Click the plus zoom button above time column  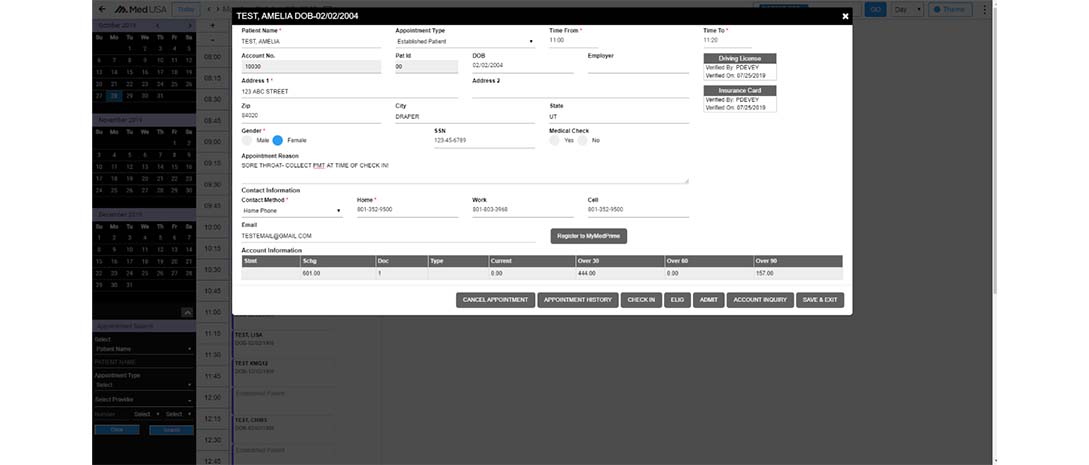pyautogui.click(x=213, y=25)
